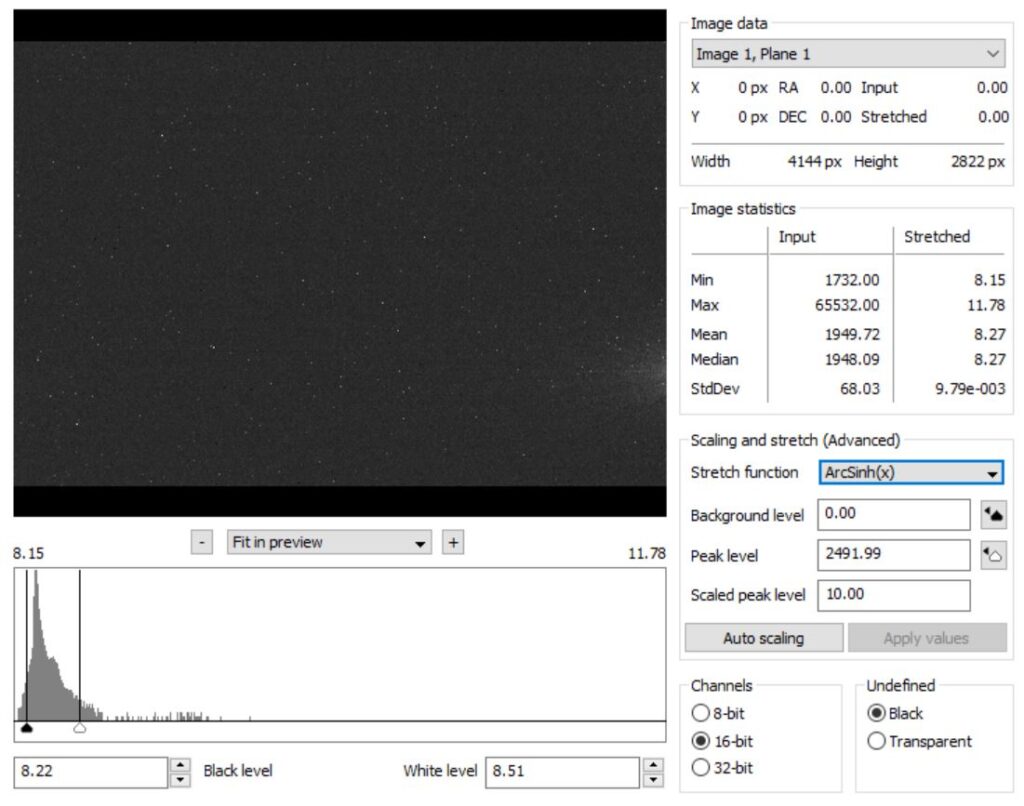Image resolution: width=1024 pixels, height=806 pixels.
Task: Click the Apply values button
Action: (927, 638)
